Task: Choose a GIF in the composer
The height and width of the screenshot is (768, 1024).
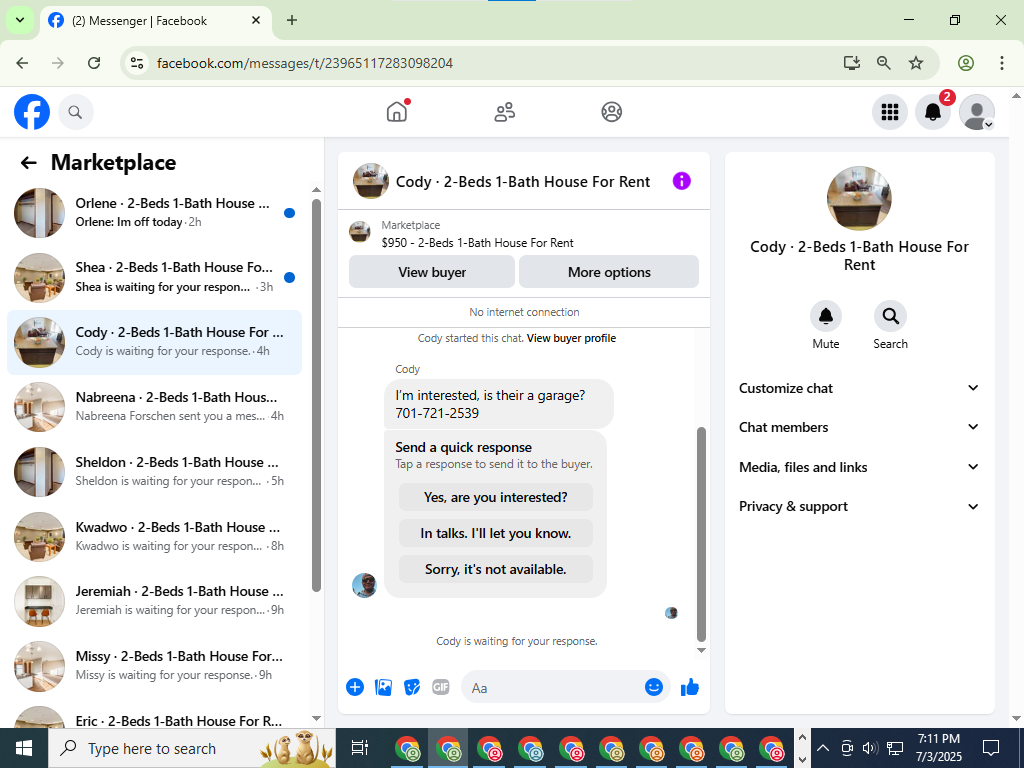Action: click(x=441, y=687)
